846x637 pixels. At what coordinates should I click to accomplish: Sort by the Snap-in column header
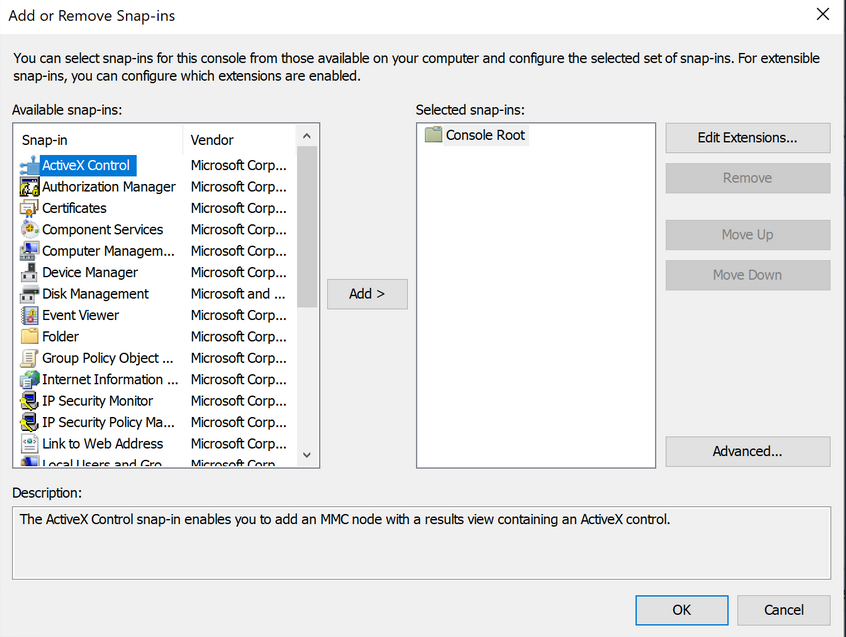point(98,140)
